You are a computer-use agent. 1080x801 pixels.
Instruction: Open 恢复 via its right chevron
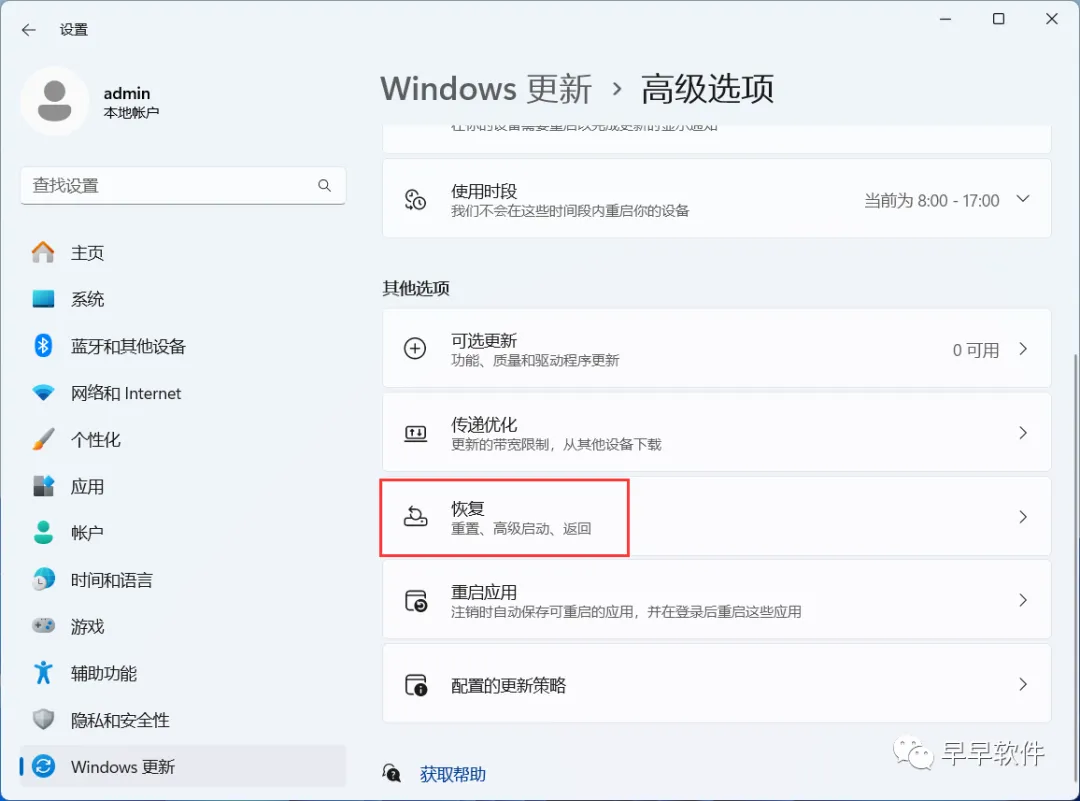coord(1023,517)
